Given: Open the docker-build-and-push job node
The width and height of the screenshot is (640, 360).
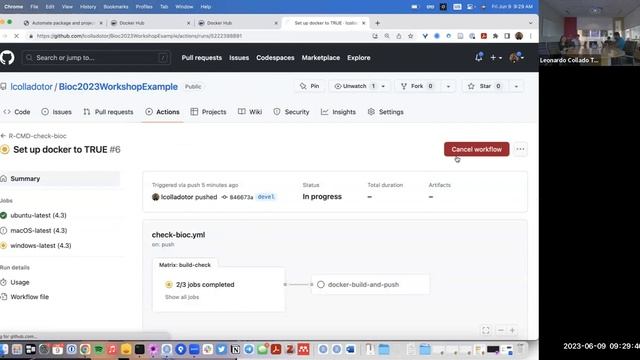Looking at the screenshot, I should (x=370, y=284).
